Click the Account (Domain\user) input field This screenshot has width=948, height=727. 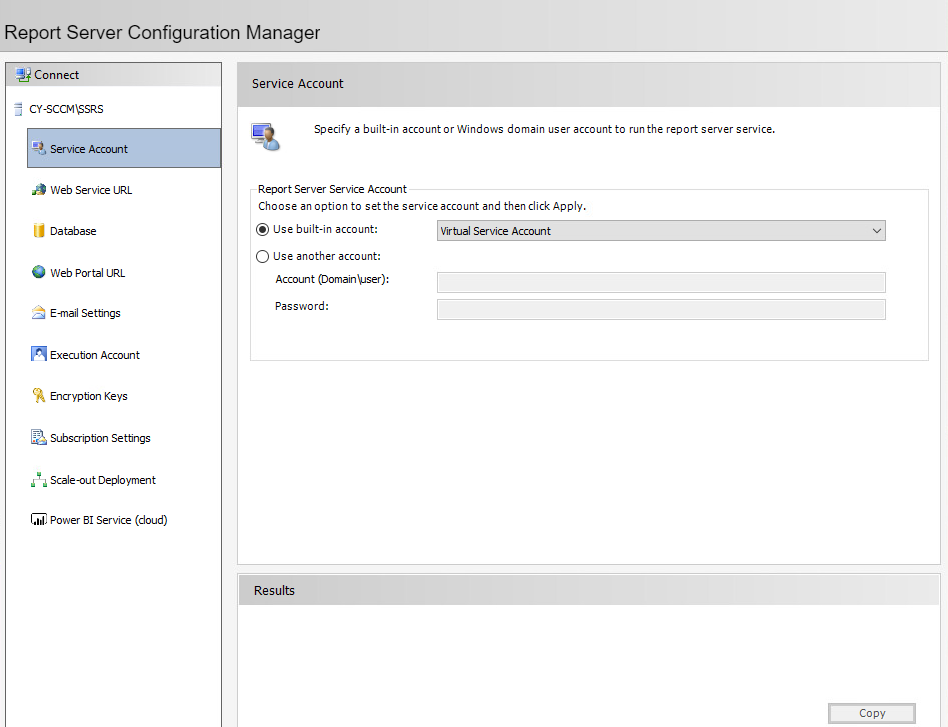[661, 282]
